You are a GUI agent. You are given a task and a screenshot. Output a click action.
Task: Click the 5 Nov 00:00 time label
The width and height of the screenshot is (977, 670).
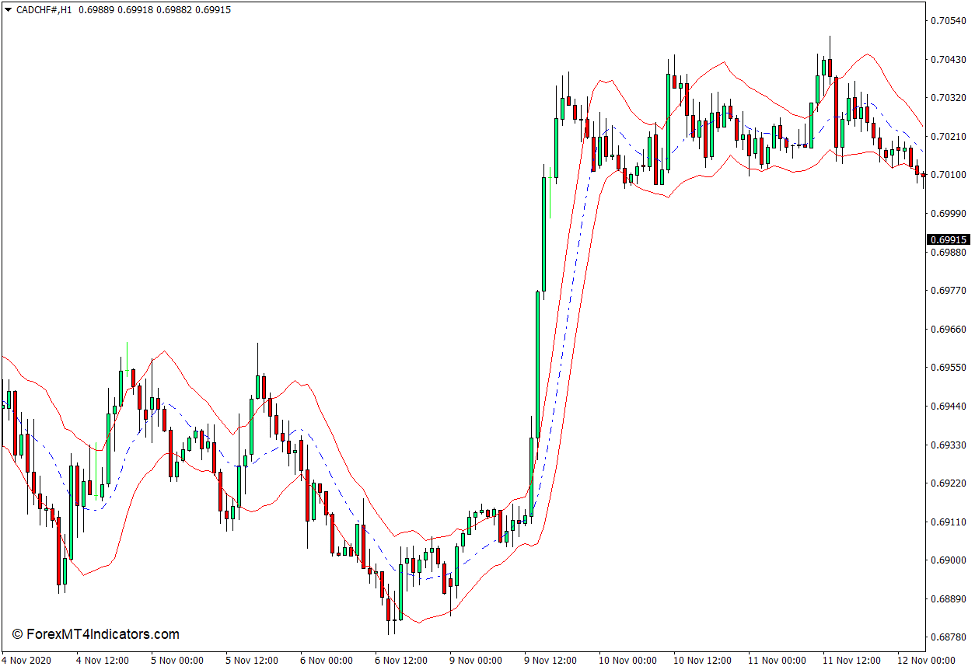click(177, 660)
